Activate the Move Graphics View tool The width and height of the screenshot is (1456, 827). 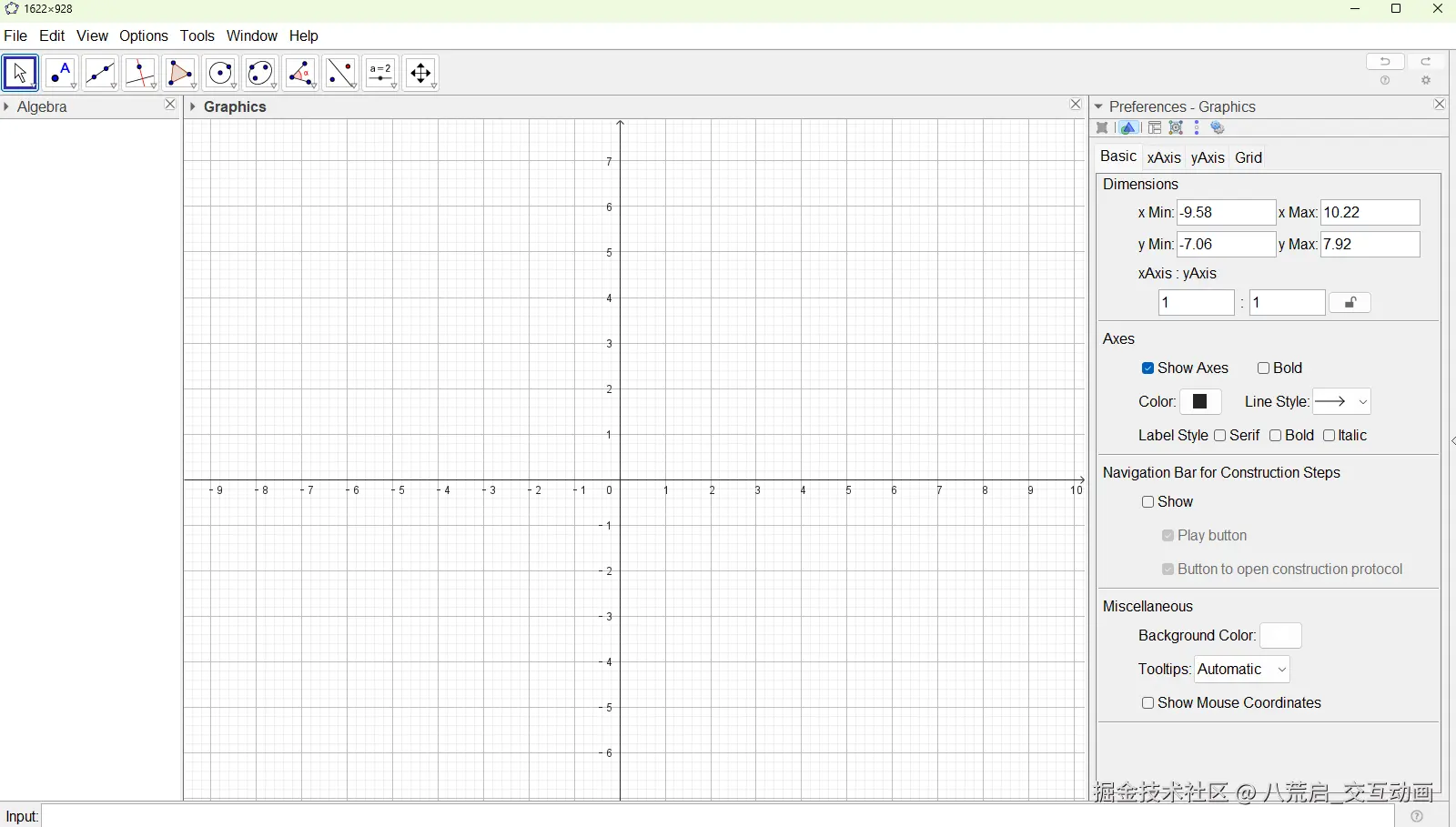pos(420,73)
